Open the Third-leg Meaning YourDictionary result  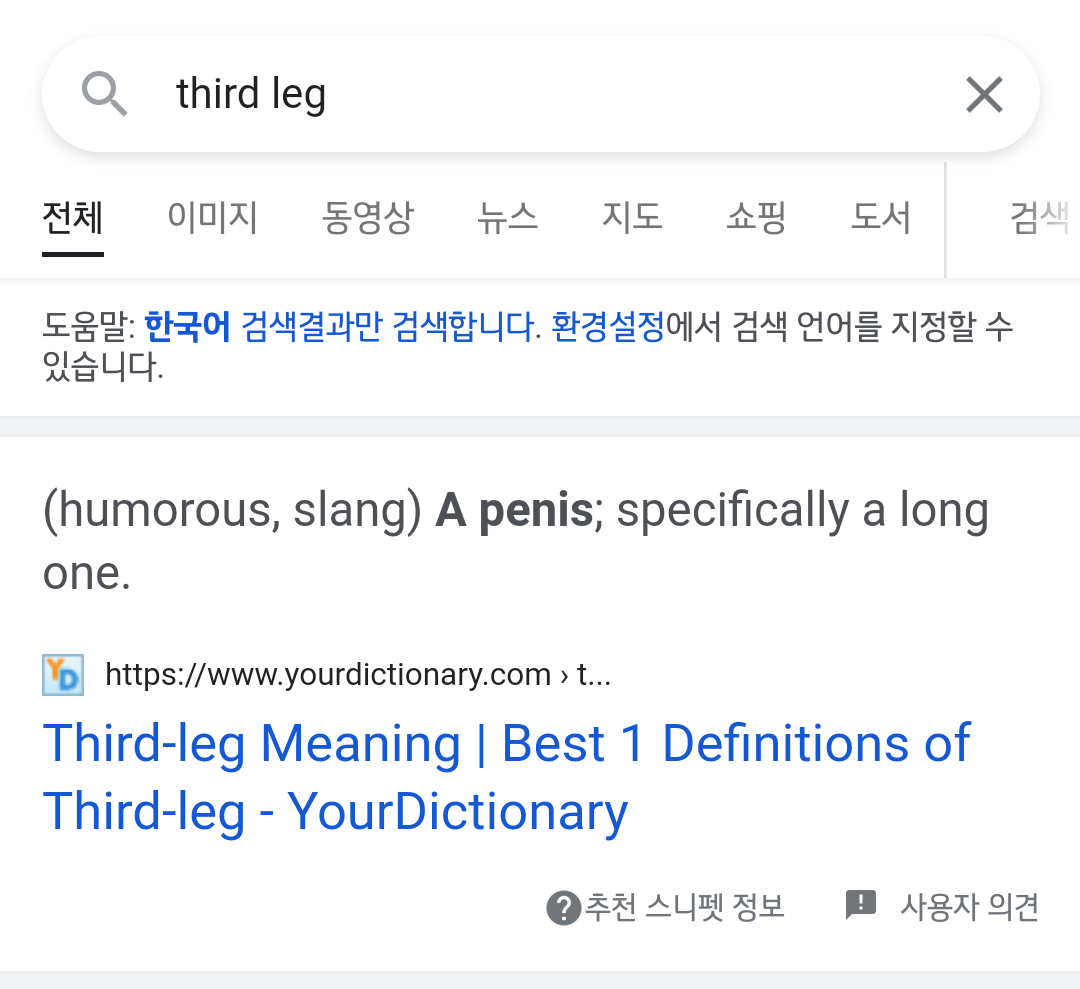click(x=506, y=778)
